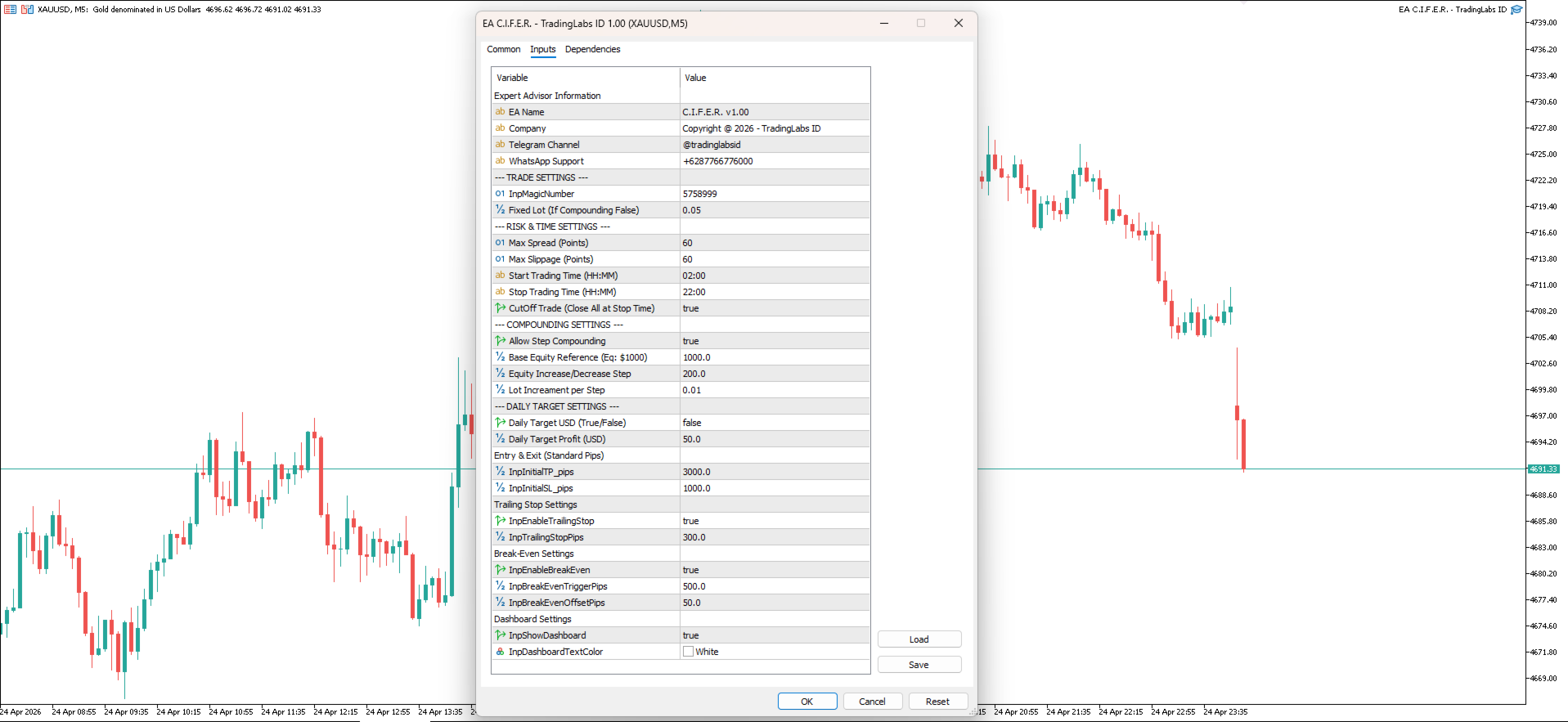
Task: Click the InpBreakEvenOffsetPips value 50.0
Action: point(774,603)
